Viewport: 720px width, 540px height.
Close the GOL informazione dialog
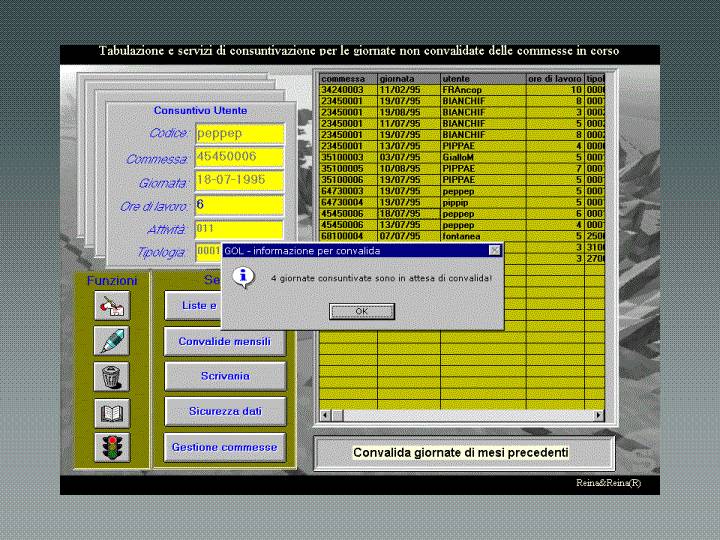coord(494,251)
